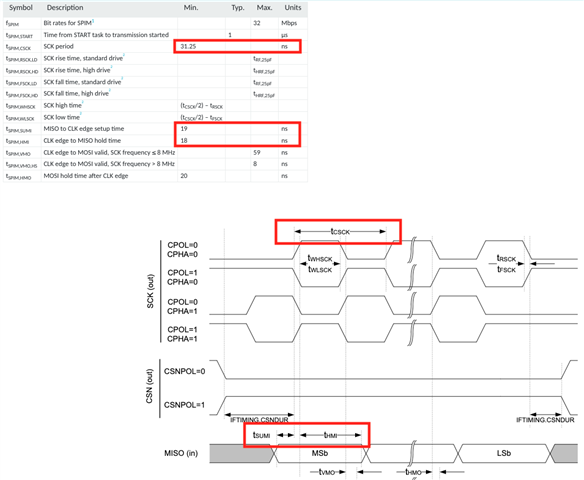The height and width of the screenshot is (480, 584).
Task: Click the tHMI label above MISO
Action: pyautogui.click(x=330, y=435)
